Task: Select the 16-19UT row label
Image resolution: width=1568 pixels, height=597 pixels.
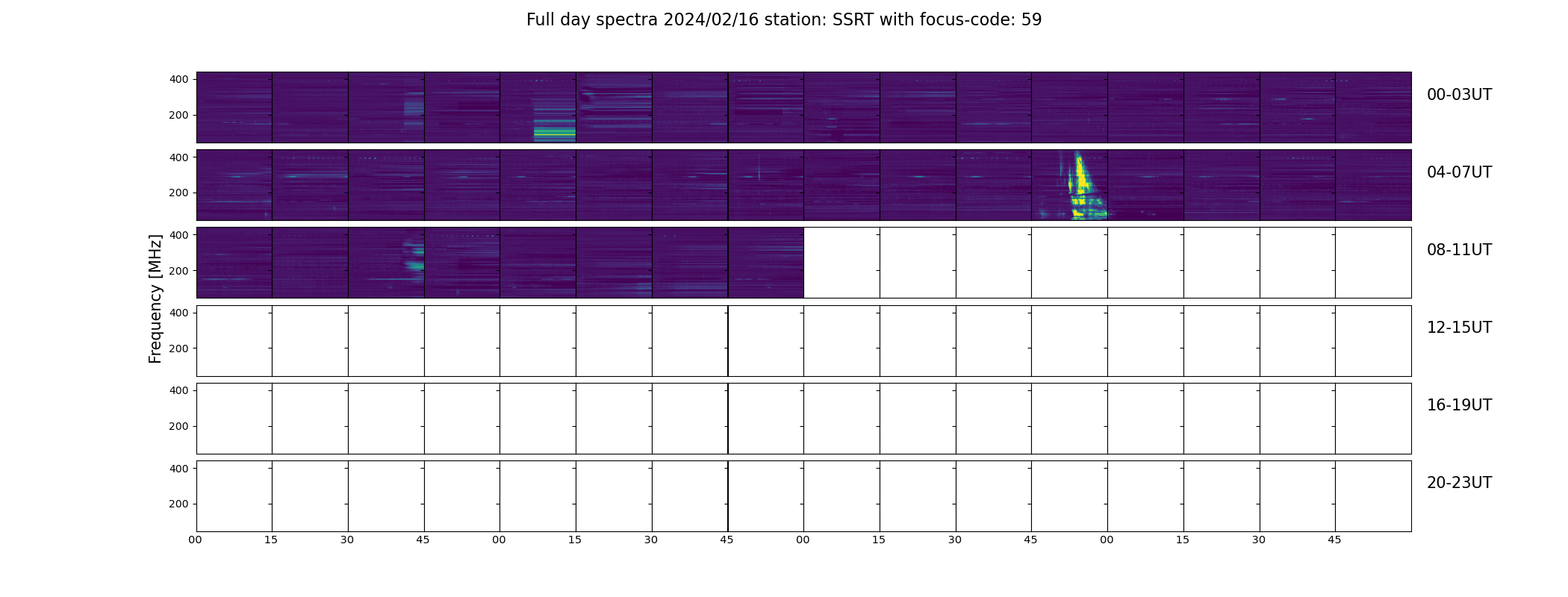Action: coord(1459,405)
